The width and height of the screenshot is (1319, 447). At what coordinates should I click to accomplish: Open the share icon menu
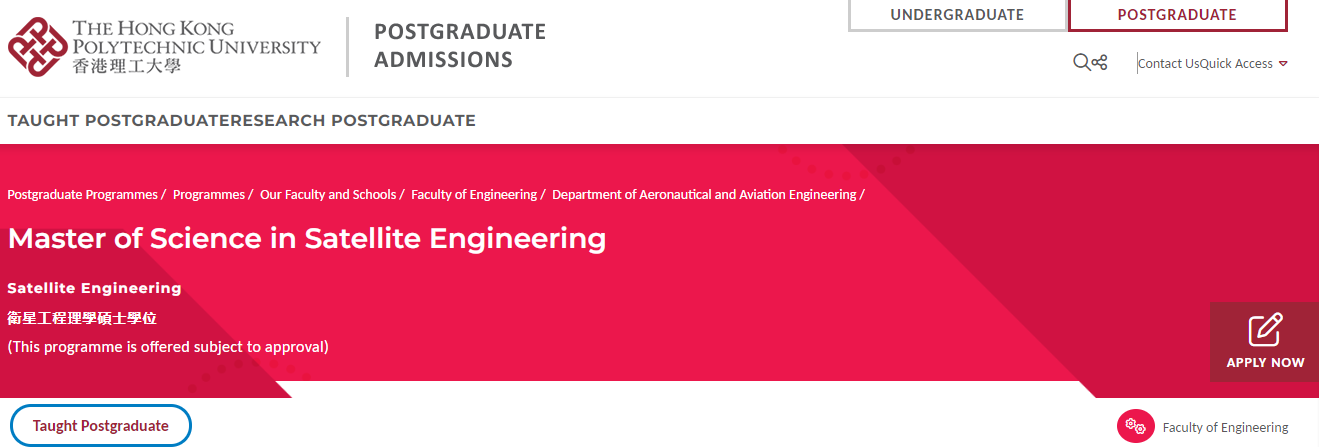[x=1100, y=63]
